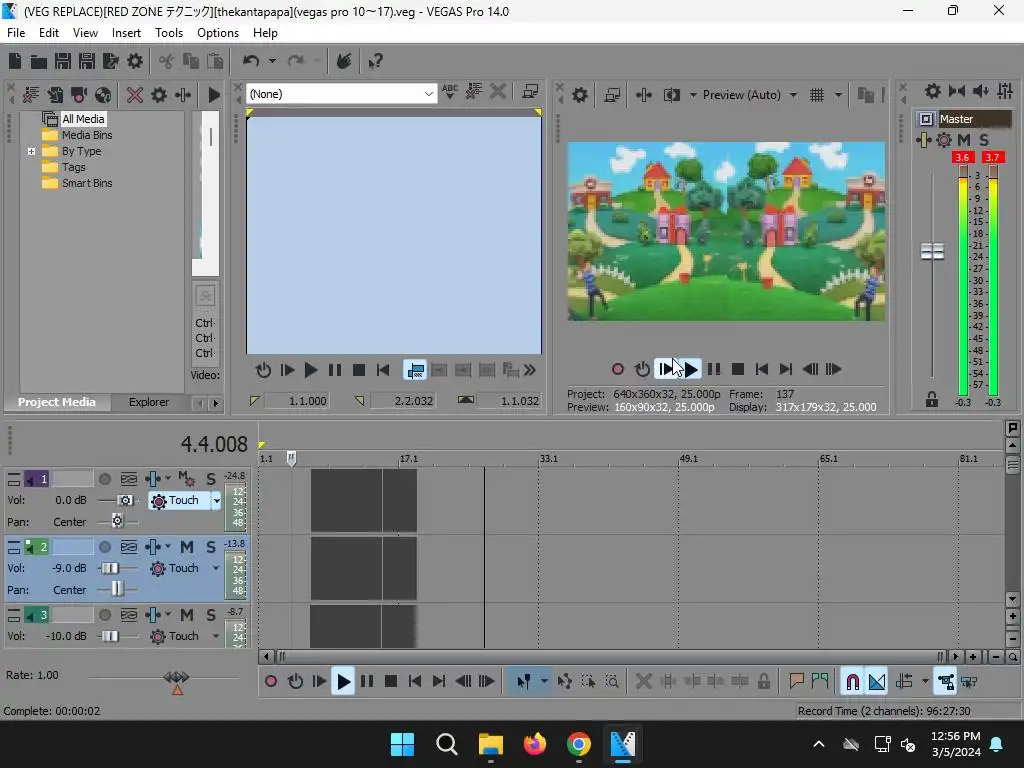Viewport: 1024px width, 768px height.
Task: Open the Undo history dropdown arrow
Action: point(272,61)
